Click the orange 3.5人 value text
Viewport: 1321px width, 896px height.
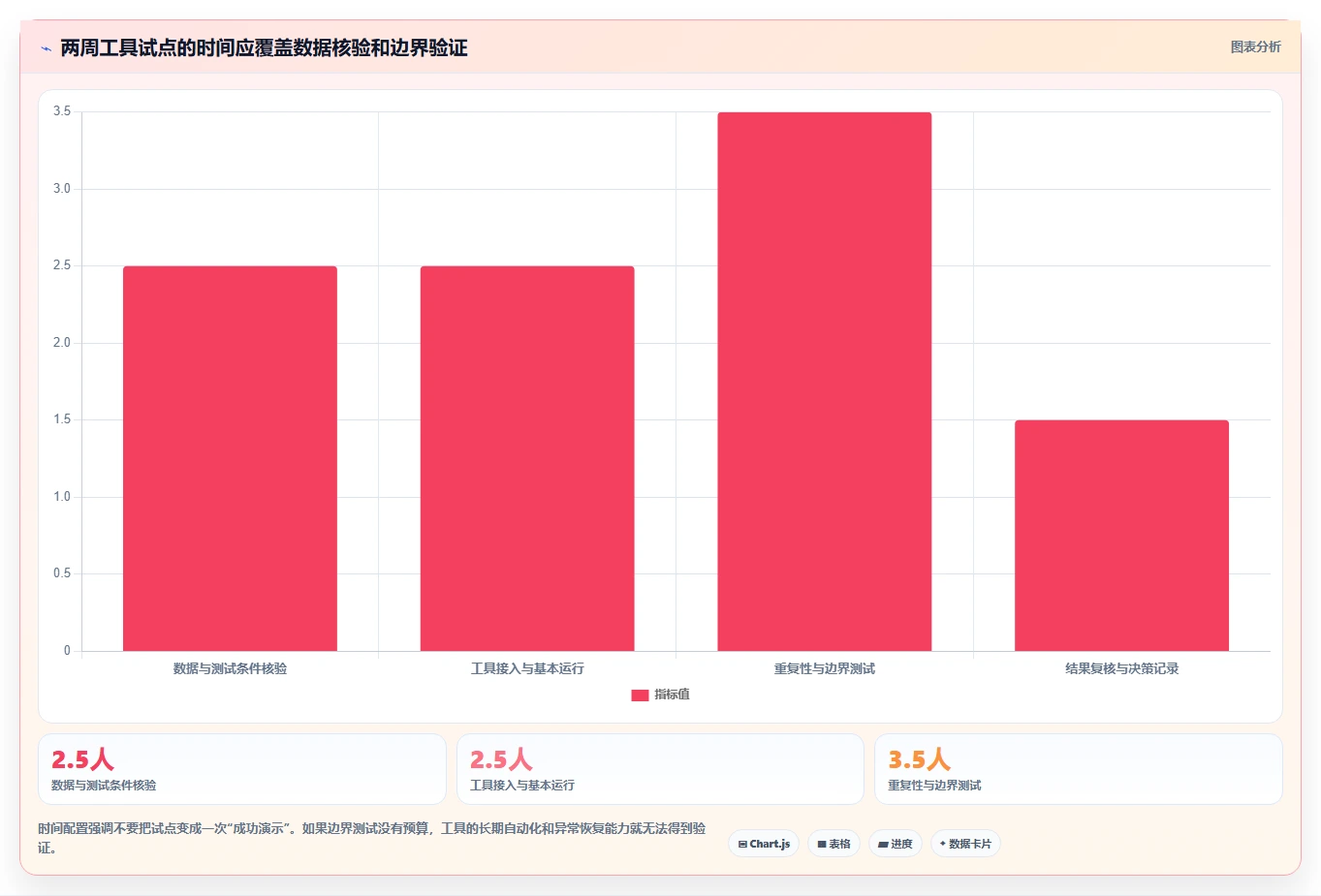tap(919, 759)
